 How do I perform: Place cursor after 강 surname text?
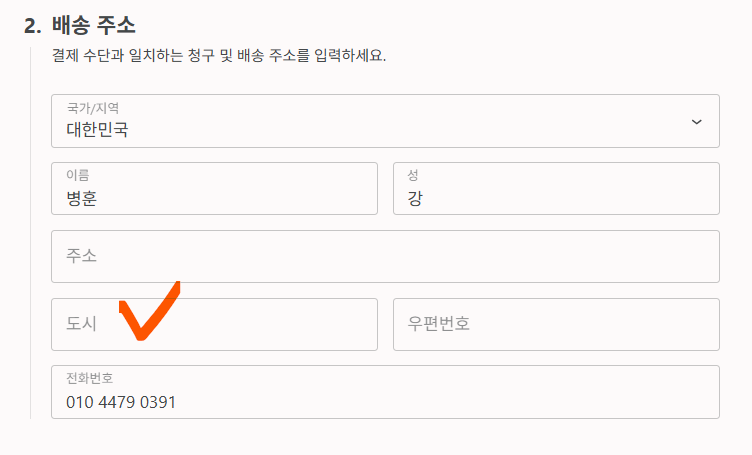[x=424, y=198]
